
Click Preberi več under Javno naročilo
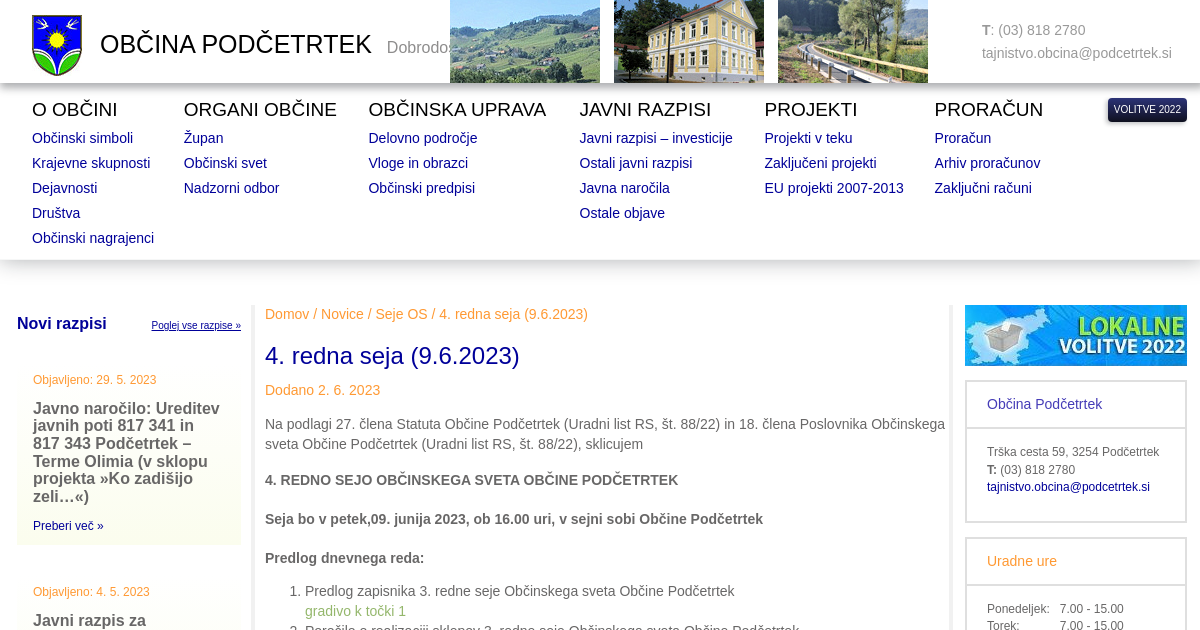point(68,526)
